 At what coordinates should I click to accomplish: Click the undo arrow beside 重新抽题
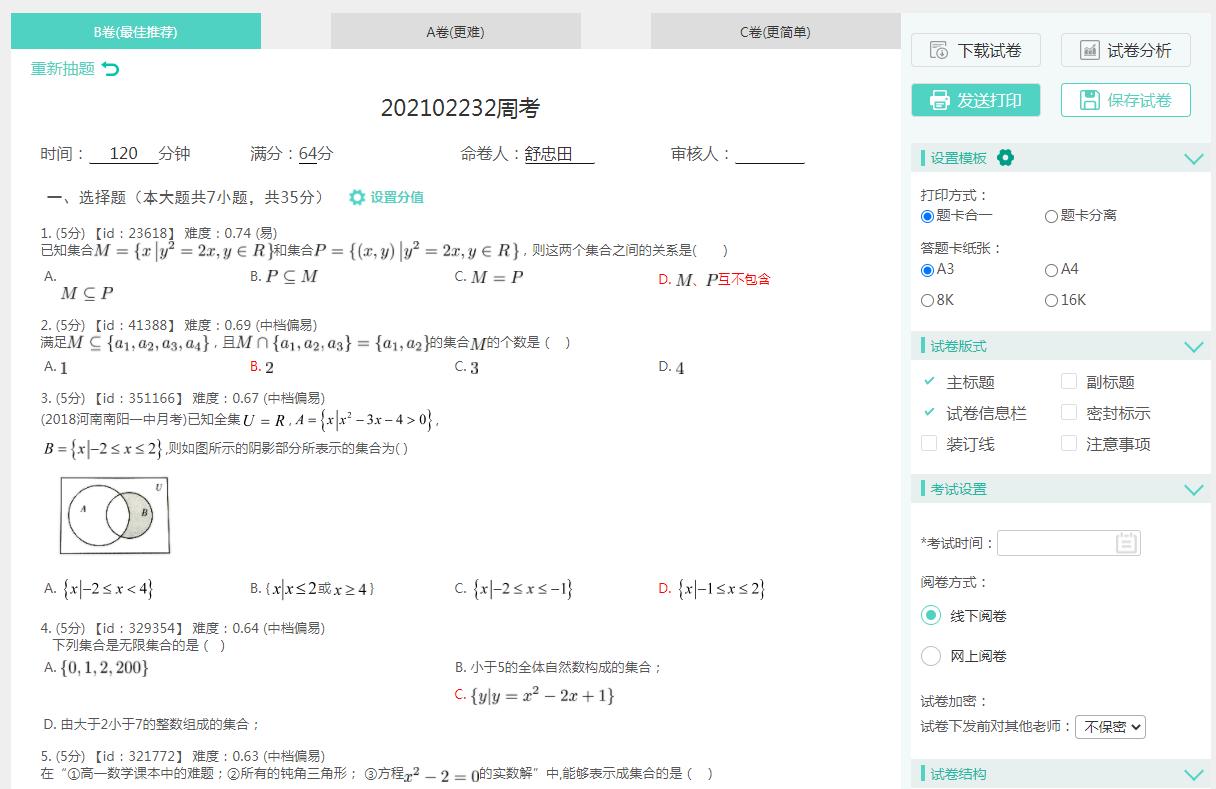click(x=108, y=68)
